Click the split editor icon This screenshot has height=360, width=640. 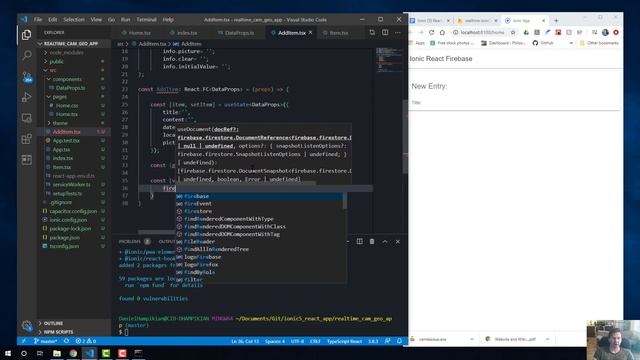coord(385,32)
